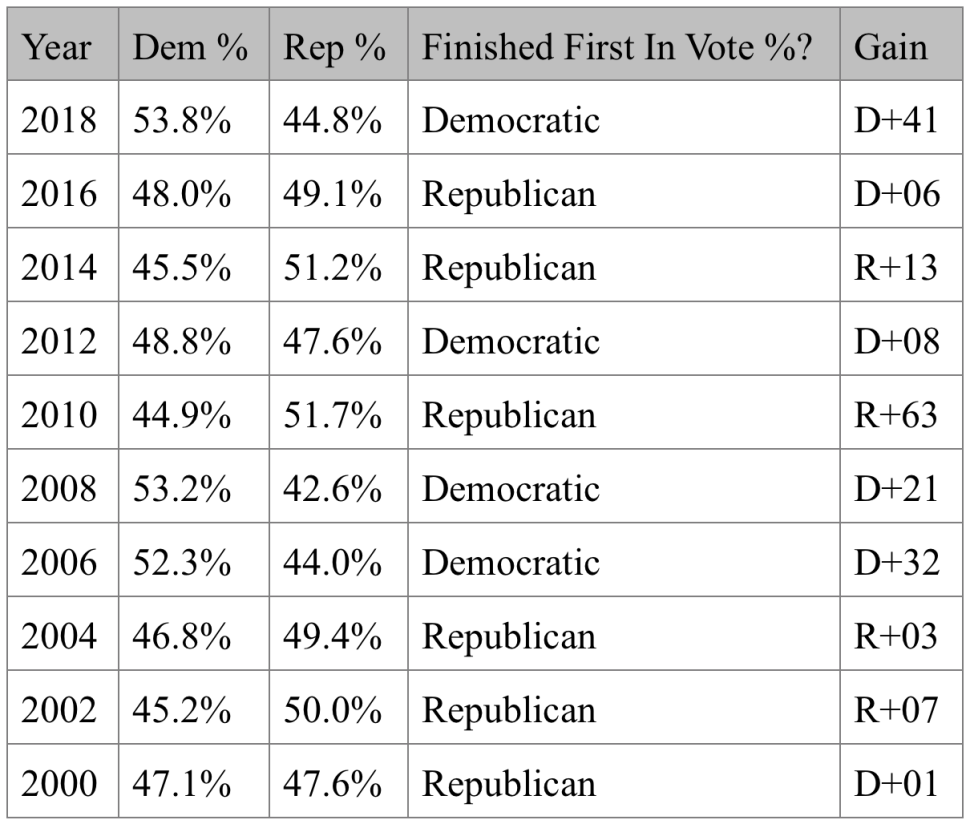Click the D+41 gain cell
The height and width of the screenshot is (824, 970).
tap(901, 118)
